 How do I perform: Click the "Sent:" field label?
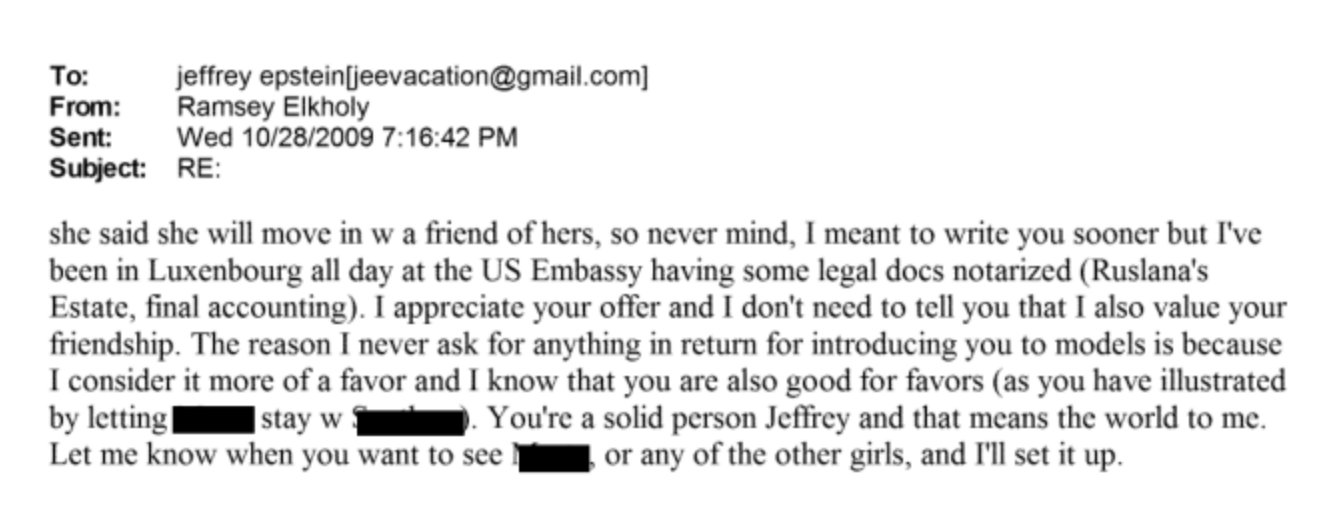click(x=81, y=137)
